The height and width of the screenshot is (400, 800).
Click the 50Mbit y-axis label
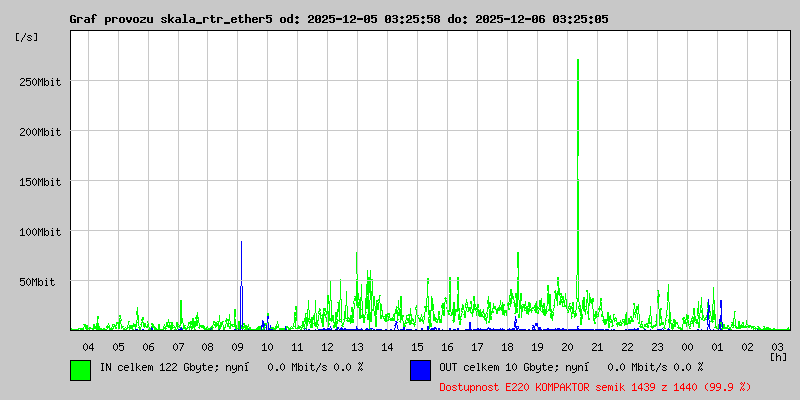click(43, 281)
